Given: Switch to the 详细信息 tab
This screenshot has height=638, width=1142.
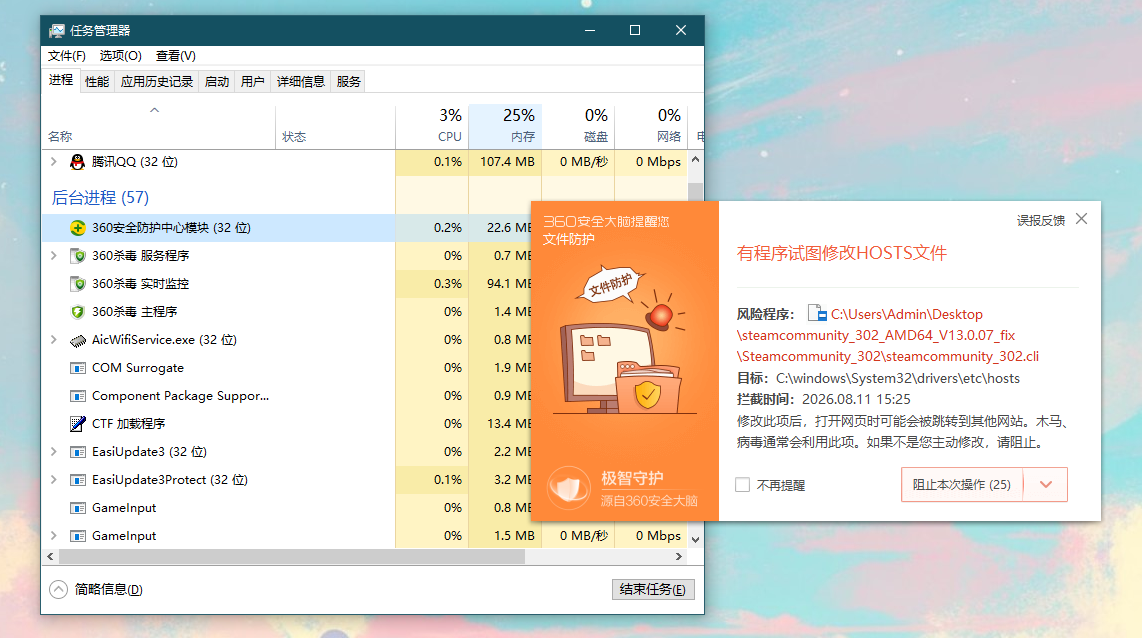Looking at the screenshot, I should (x=300, y=82).
